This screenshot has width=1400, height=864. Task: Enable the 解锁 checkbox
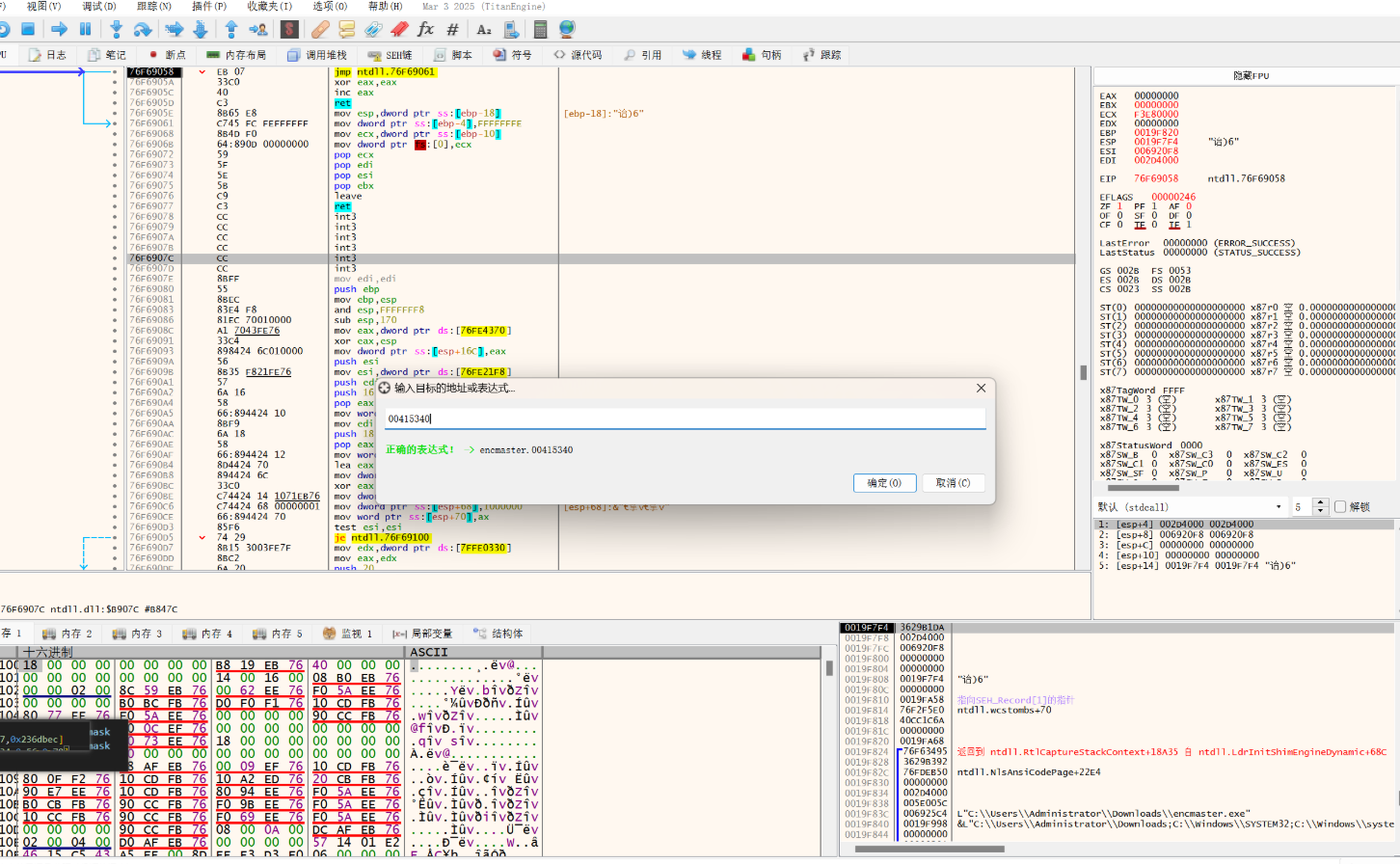pyautogui.click(x=1340, y=507)
